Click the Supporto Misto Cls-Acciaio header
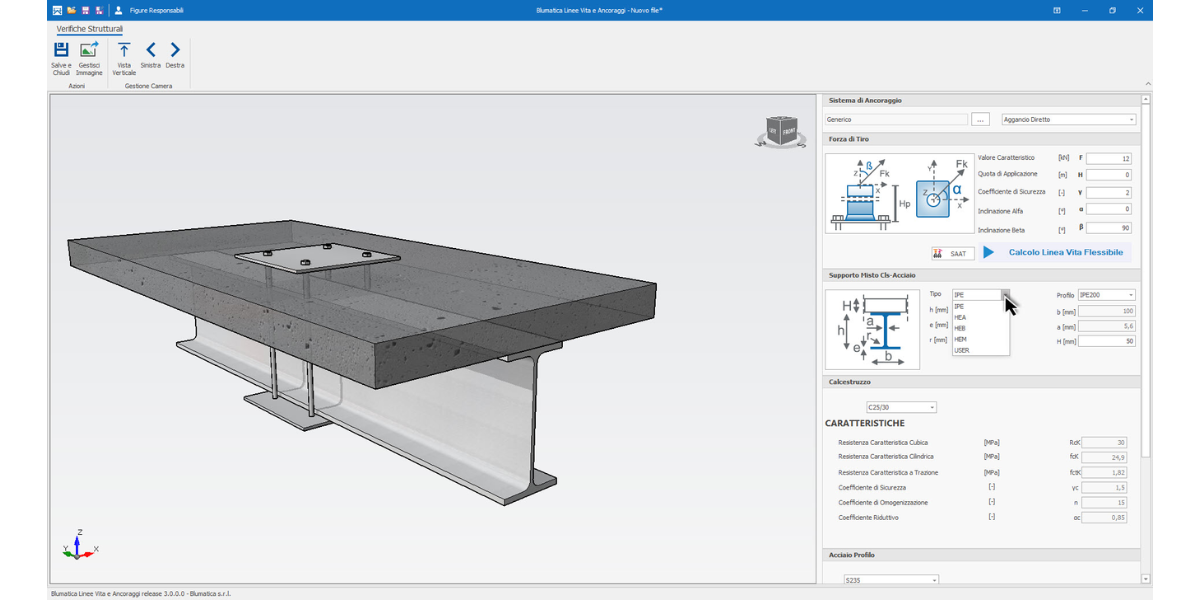The image size is (1200, 600). (981, 275)
